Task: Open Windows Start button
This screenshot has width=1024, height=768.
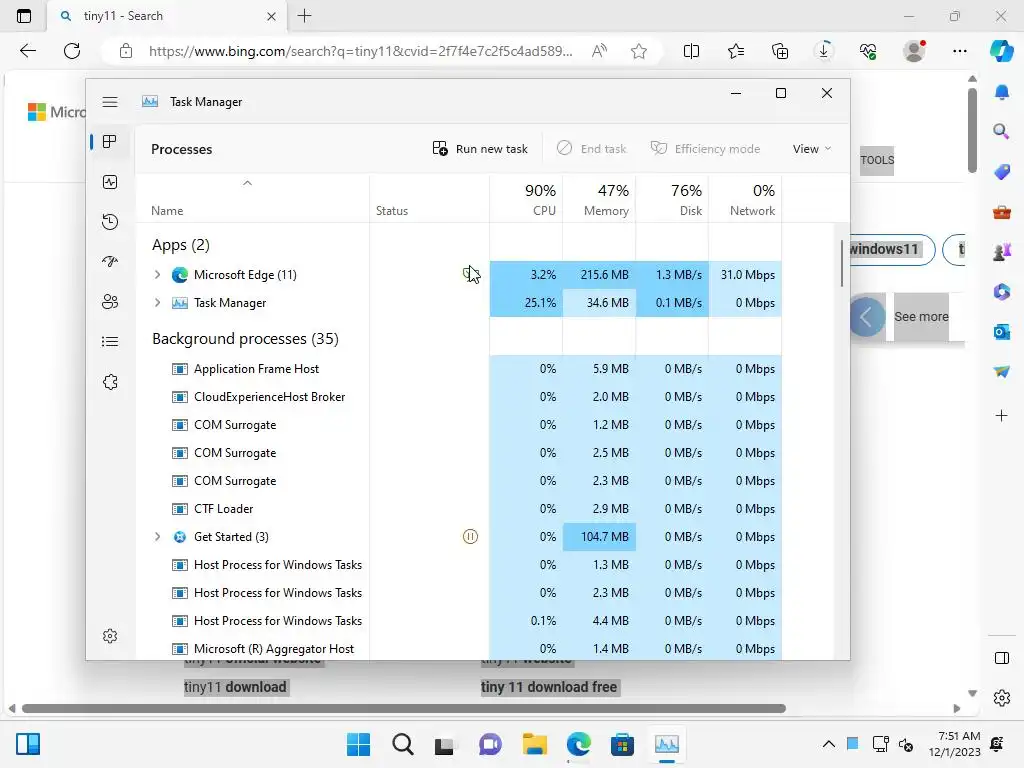Action: pyautogui.click(x=359, y=744)
